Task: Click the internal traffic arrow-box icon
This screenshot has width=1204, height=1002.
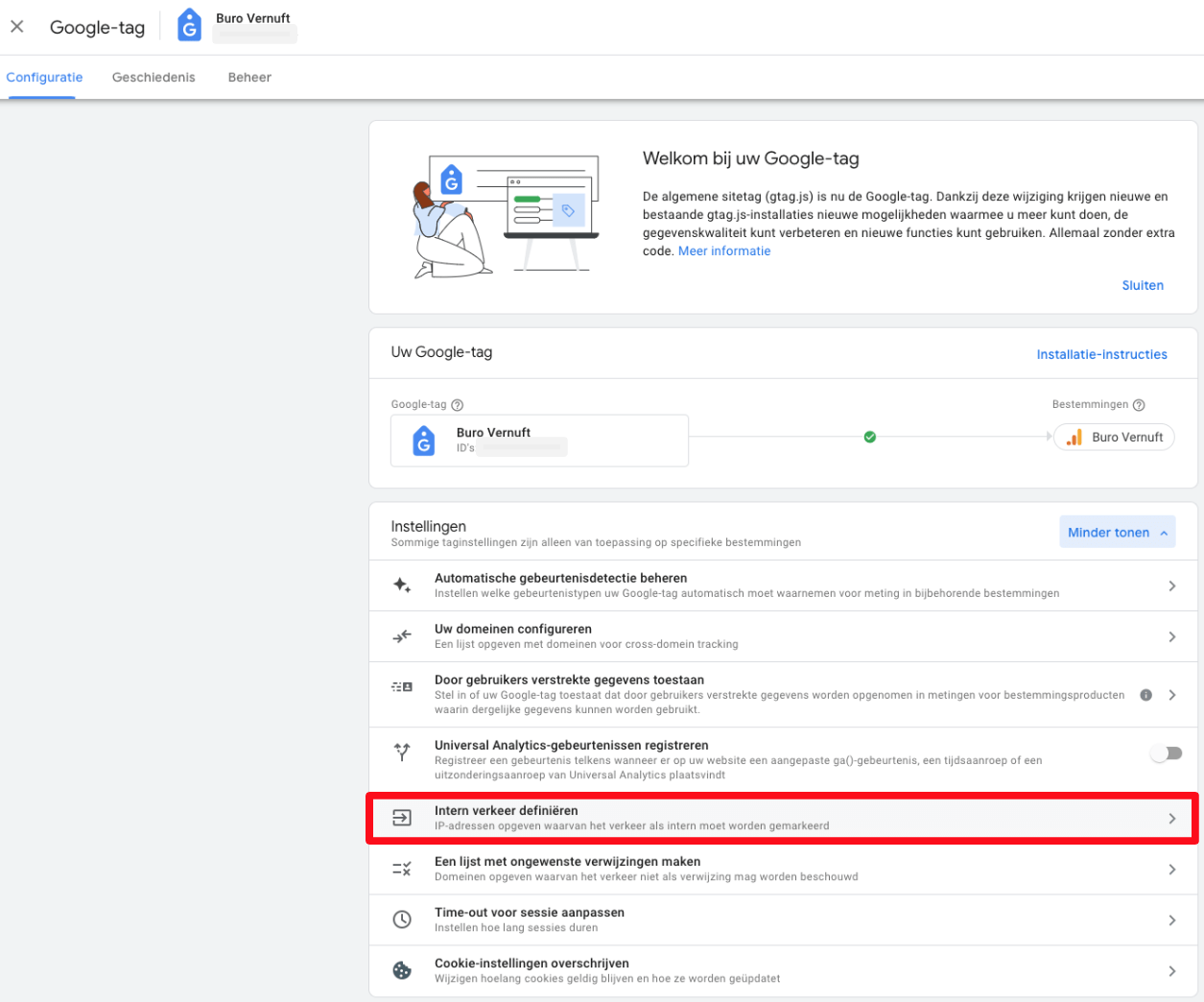Action: coord(402,818)
